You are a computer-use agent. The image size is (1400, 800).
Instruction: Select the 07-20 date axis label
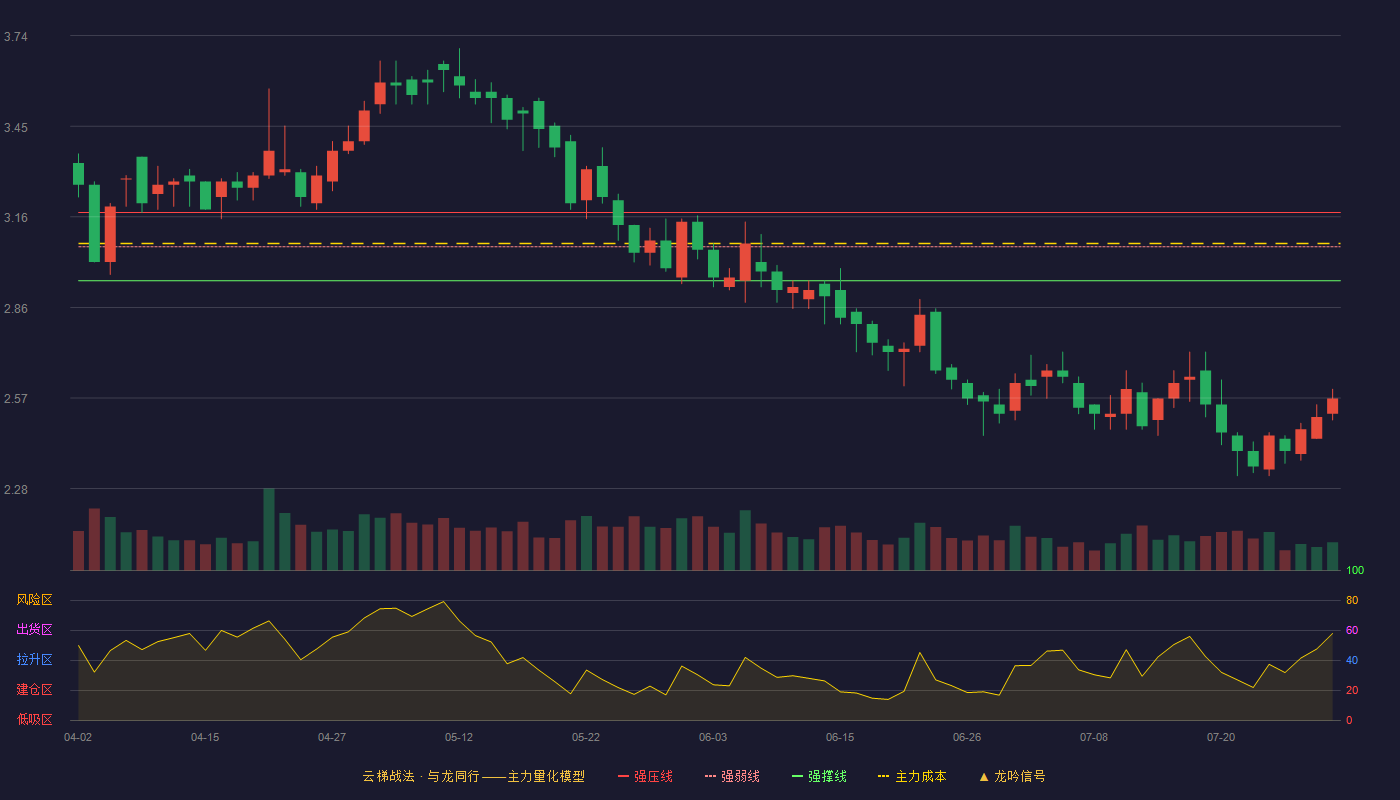(1221, 737)
